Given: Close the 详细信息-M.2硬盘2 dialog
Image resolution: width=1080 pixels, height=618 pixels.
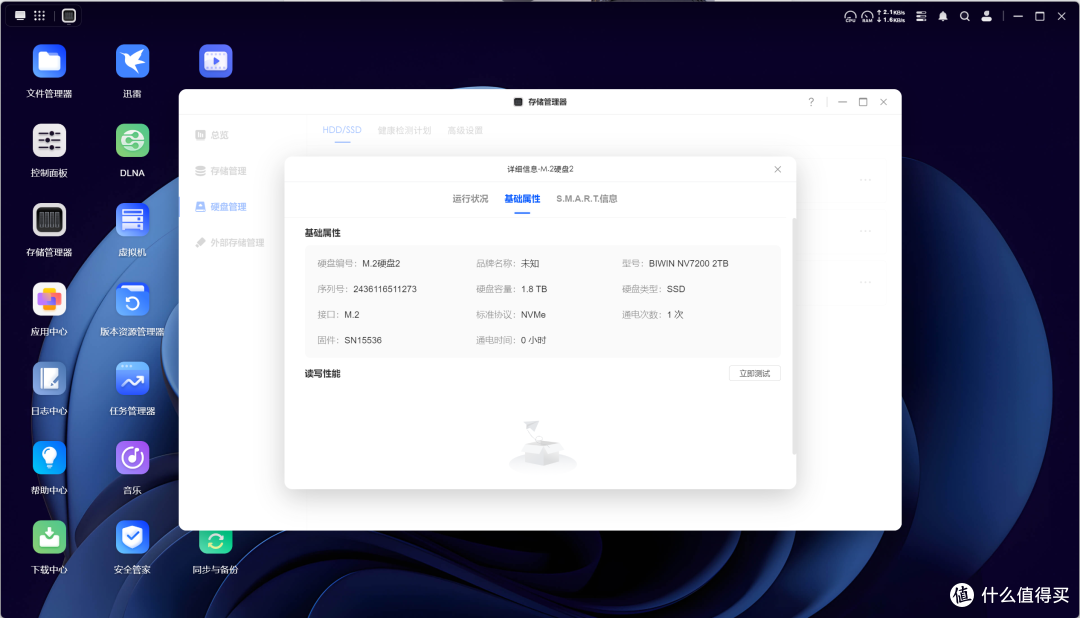Looking at the screenshot, I should click(x=778, y=169).
